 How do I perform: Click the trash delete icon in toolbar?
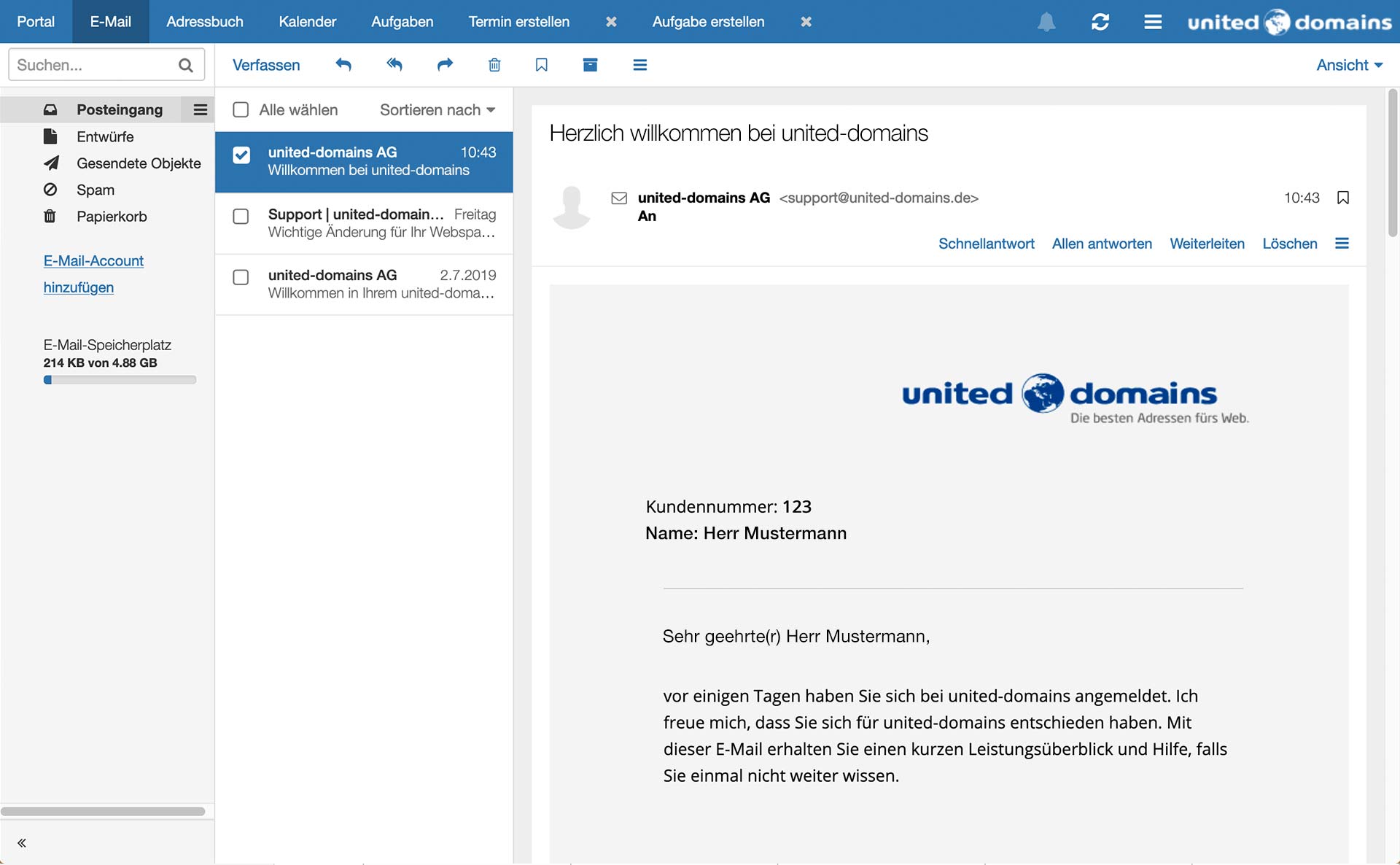pos(494,65)
